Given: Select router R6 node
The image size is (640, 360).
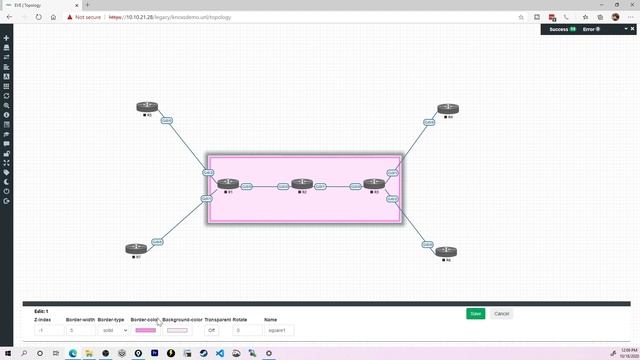Looking at the screenshot, I should 446,251.
